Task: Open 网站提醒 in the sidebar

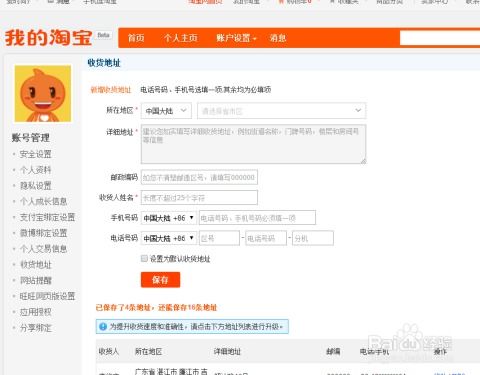Action: pyautogui.click(x=35, y=280)
